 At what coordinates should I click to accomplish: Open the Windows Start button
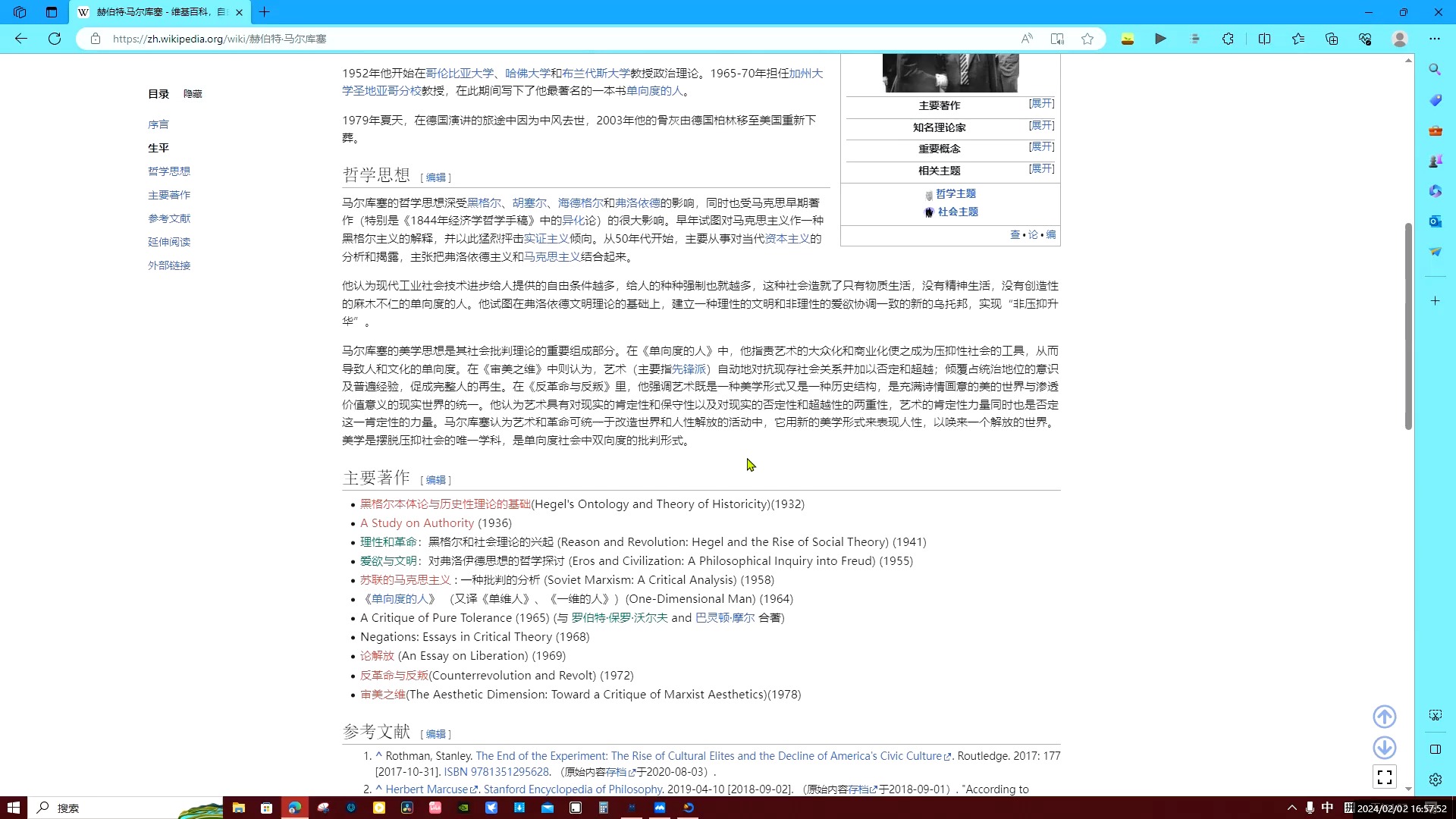[13, 808]
